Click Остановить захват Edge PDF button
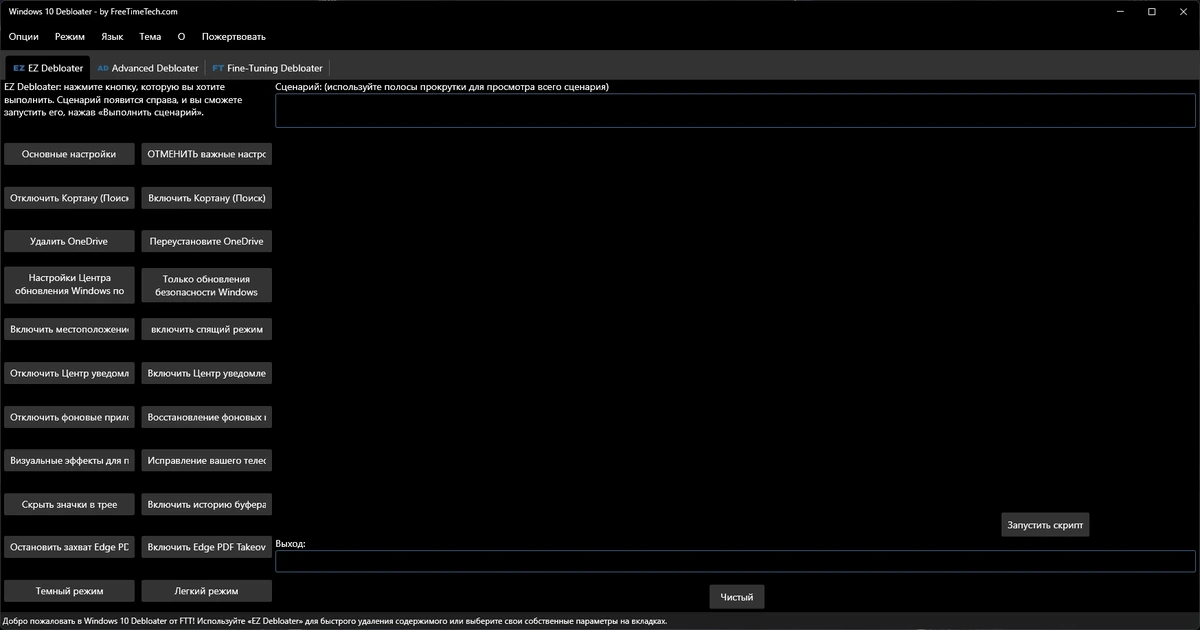The image size is (1200, 630). [x=69, y=547]
